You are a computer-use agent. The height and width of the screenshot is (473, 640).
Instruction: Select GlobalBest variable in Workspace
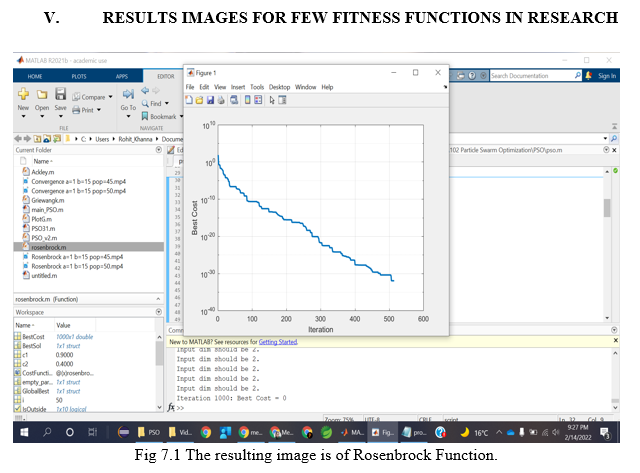[36, 391]
